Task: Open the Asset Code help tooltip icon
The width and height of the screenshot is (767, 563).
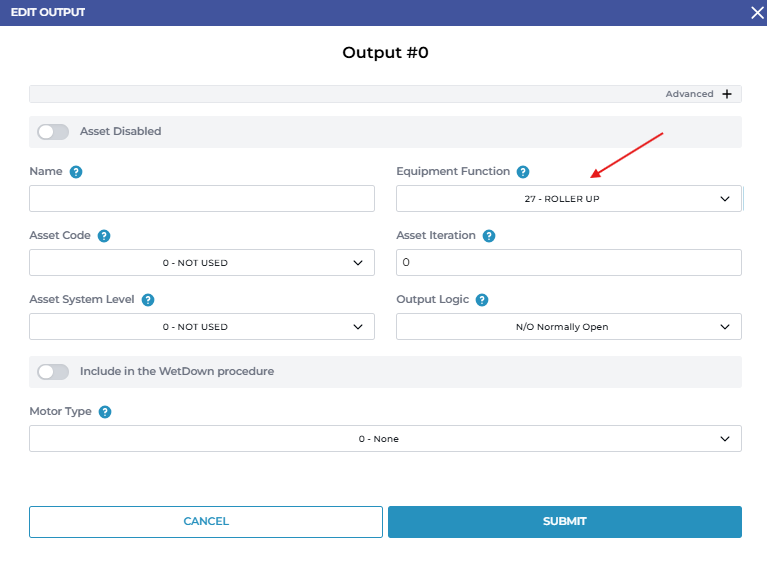Action: tap(104, 236)
